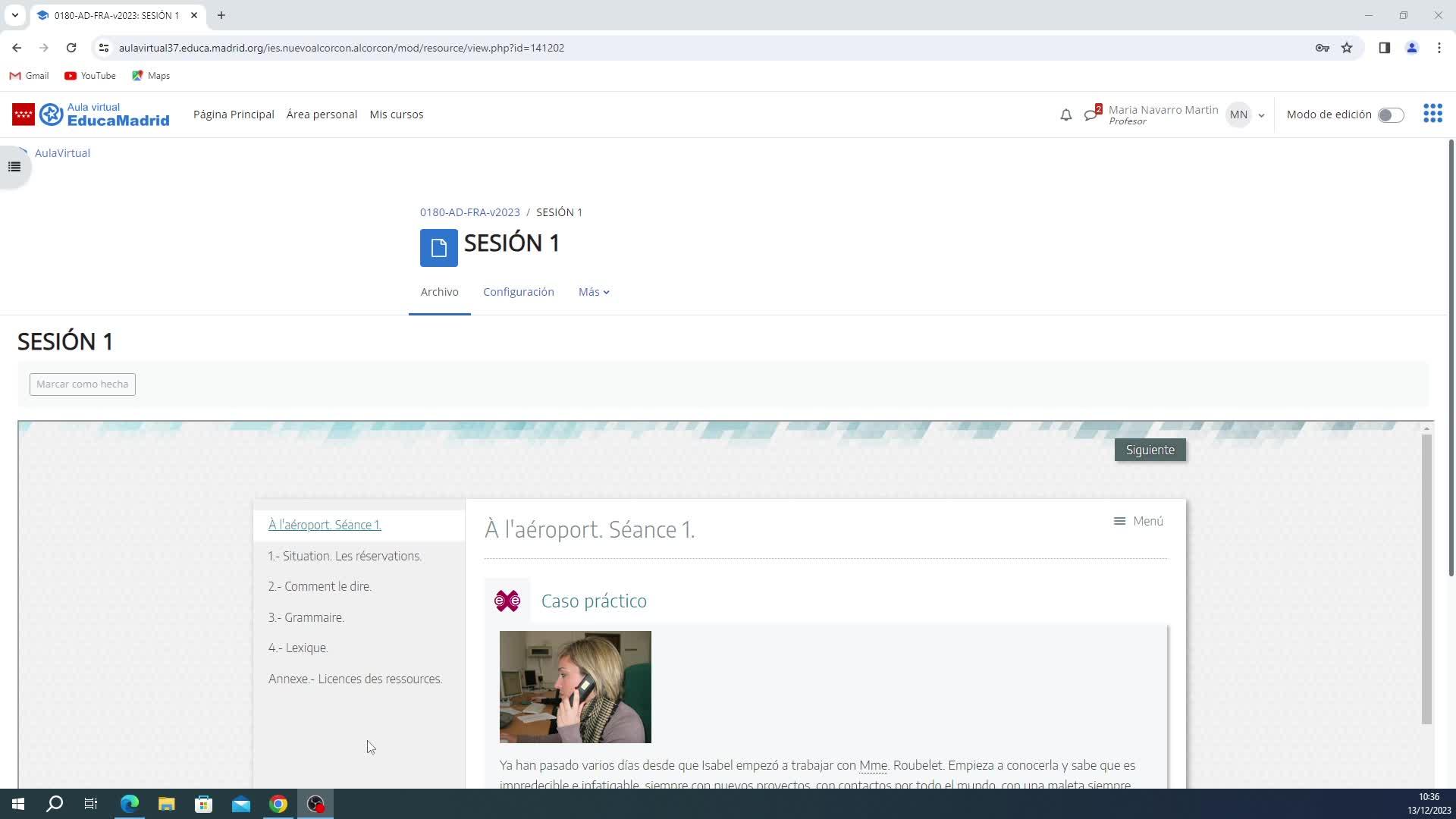
Task: Open the EducaMadrid apps grid icon
Action: [x=1432, y=115]
